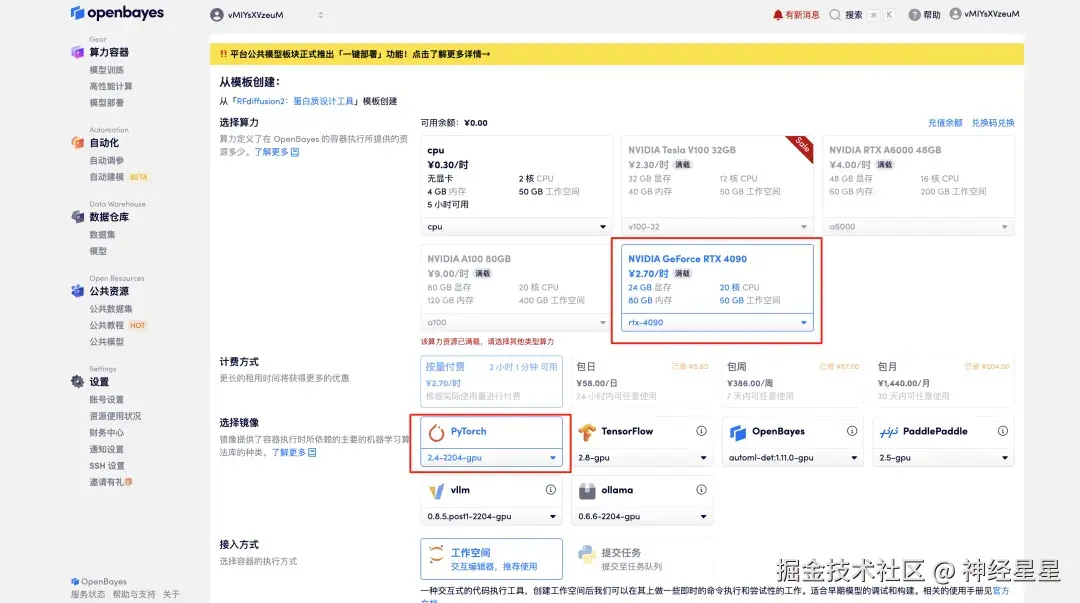
Task: Click the PyTorch flame icon
Action: coord(436,432)
